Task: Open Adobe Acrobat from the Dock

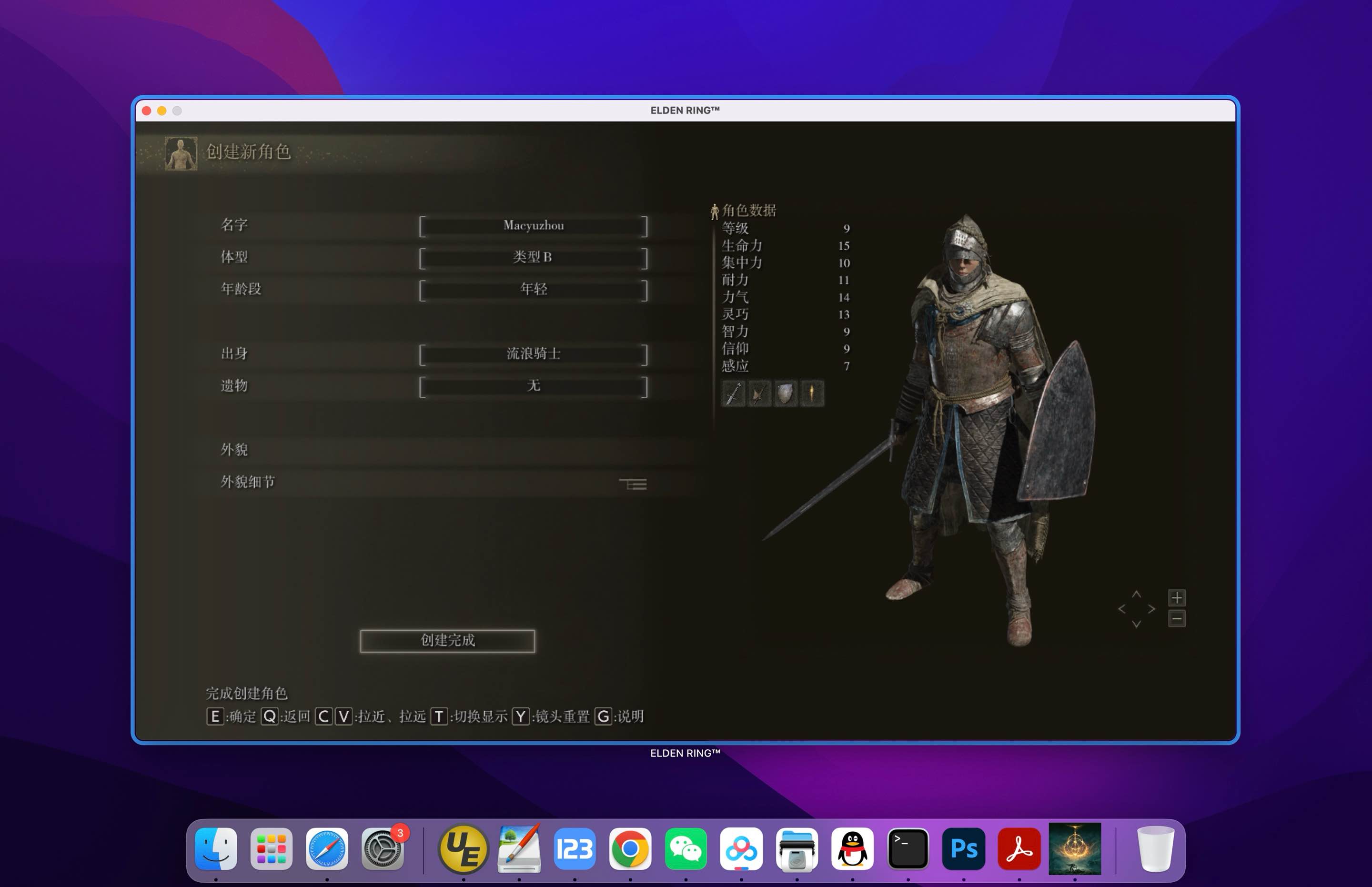Action: pyautogui.click(x=1019, y=849)
